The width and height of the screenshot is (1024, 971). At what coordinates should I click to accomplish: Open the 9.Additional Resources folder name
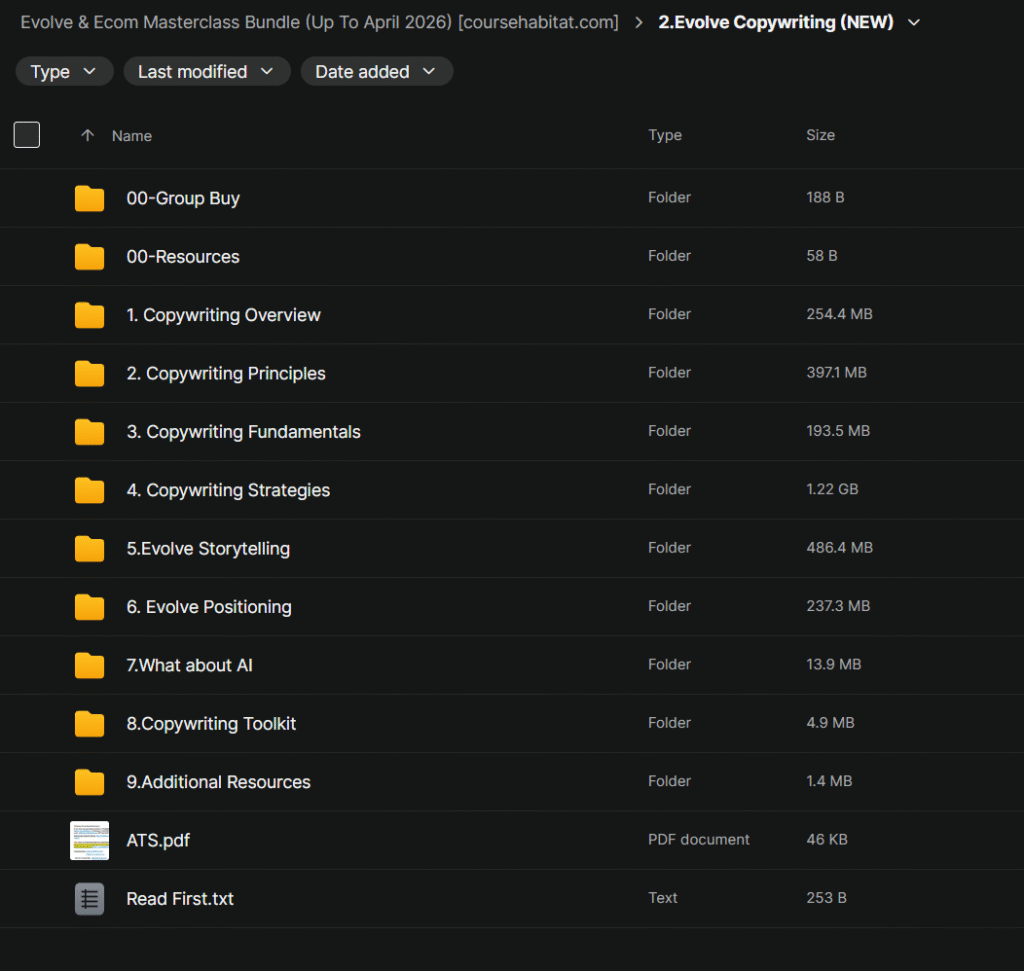(x=218, y=782)
